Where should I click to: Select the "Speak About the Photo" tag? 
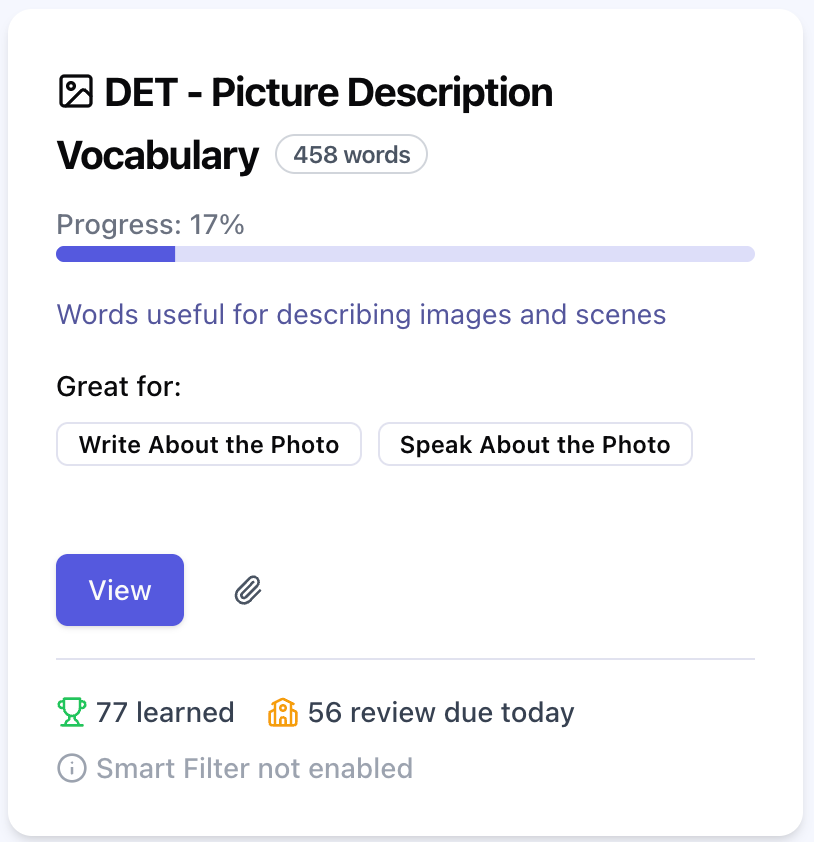click(x=535, y=445)
